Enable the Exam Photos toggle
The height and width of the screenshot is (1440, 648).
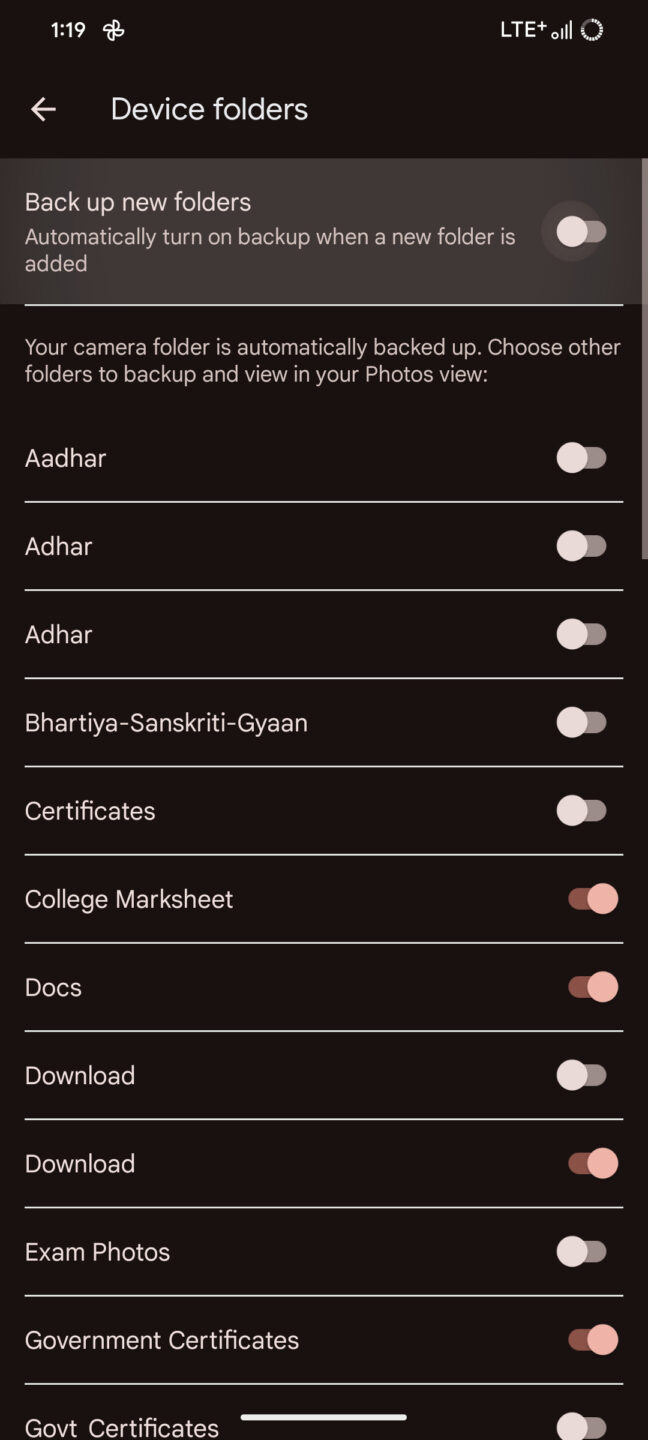pyautogui.click(x=582, y=1251)
